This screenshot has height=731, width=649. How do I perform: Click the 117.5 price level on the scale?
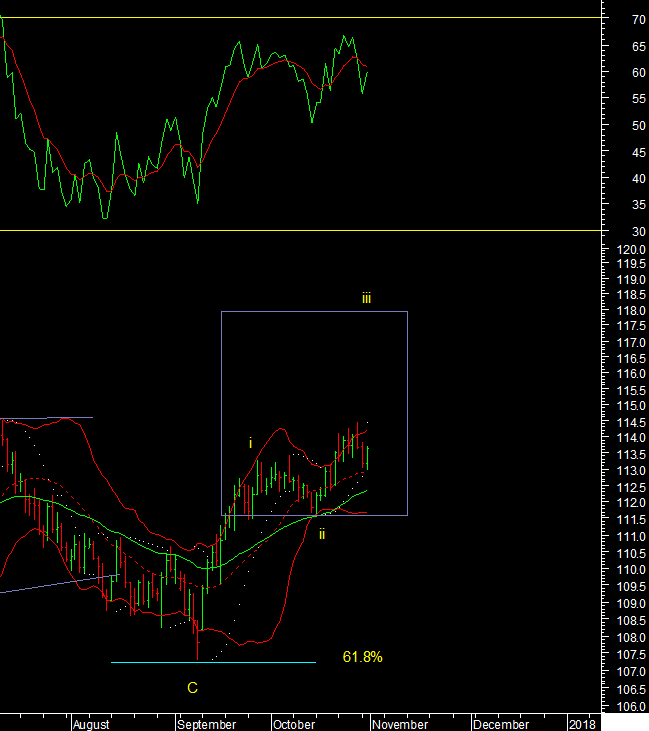pos(631,326)
